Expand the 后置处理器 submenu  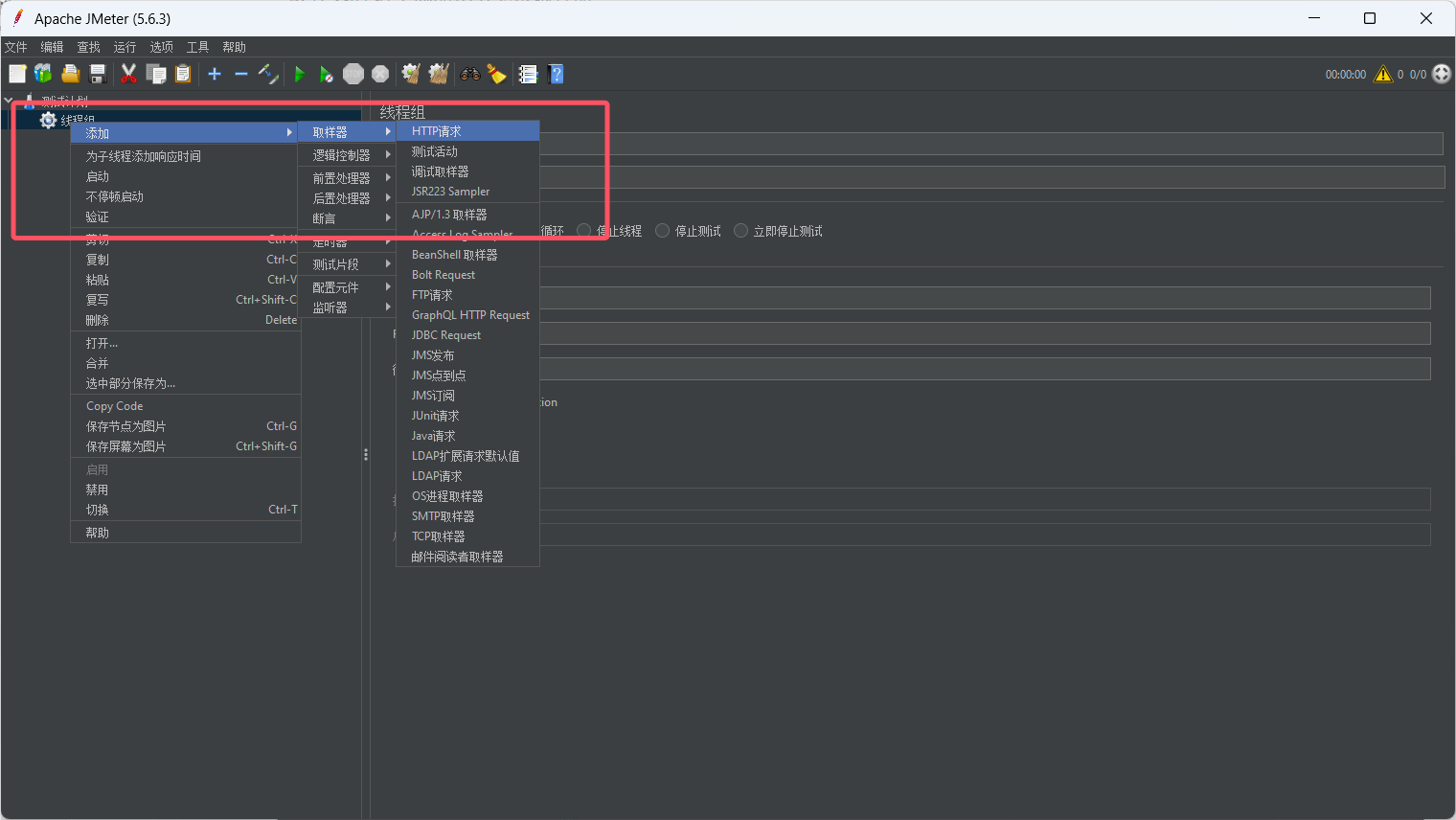click(347, 198)
